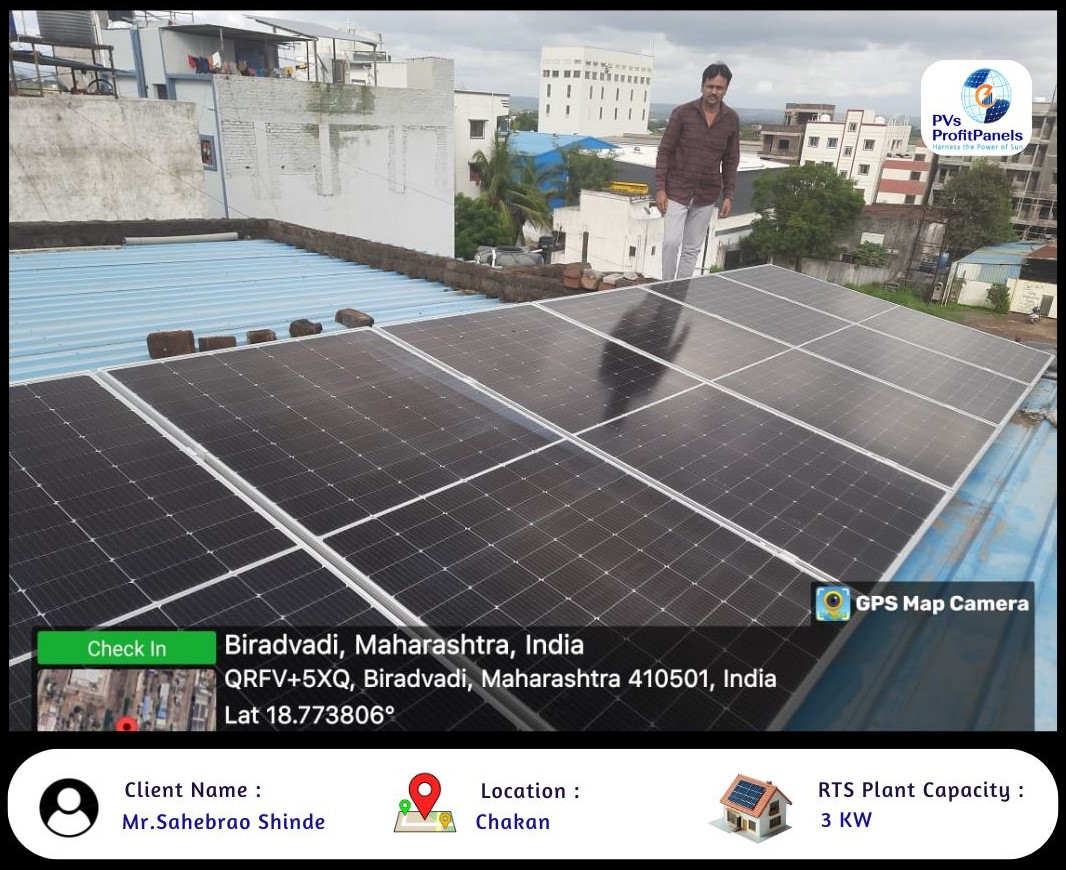Click the "Client Name :" label
Image resolution: width=1066 pixels, height=870 pixels.
tap(192, 790)
